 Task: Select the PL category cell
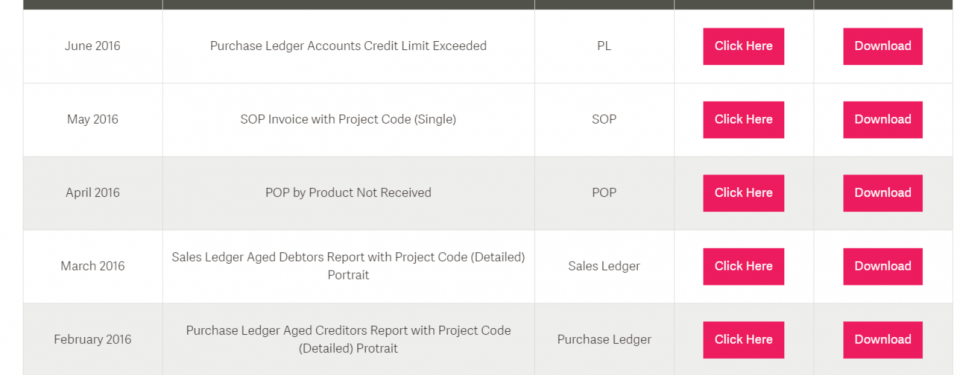point(604,46)
